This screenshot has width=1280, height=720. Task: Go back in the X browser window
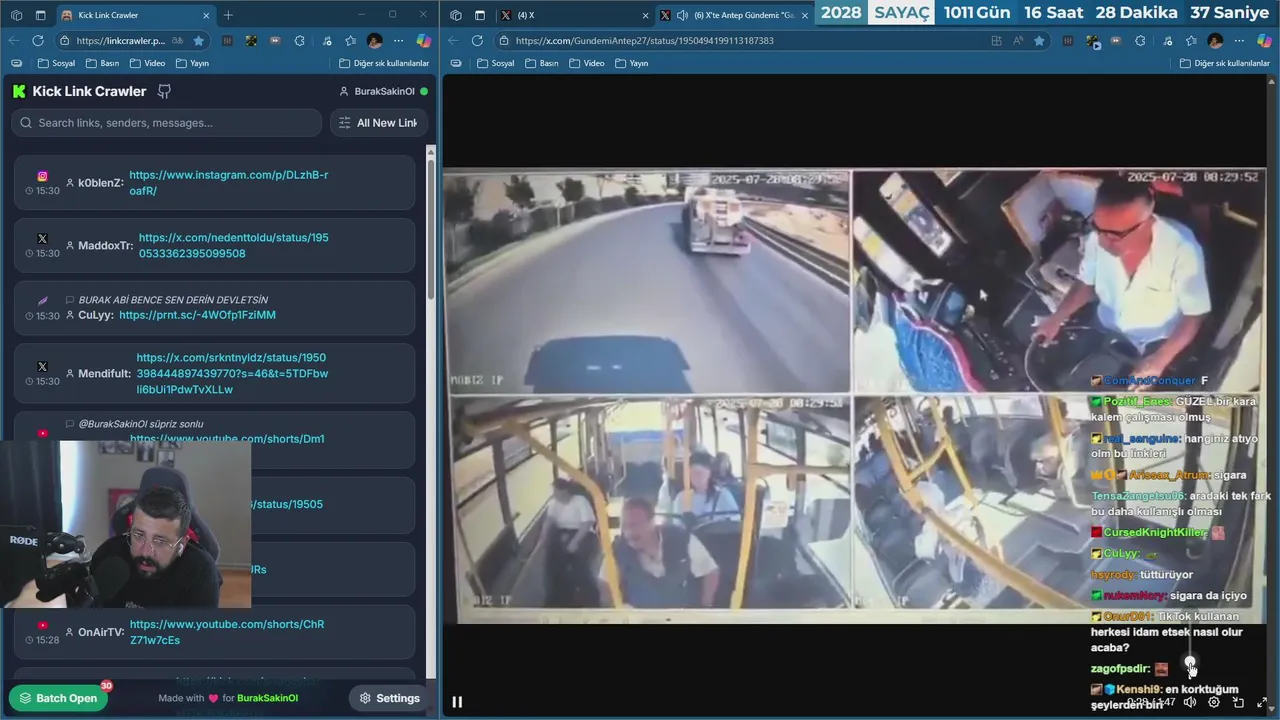coord(453,40)
